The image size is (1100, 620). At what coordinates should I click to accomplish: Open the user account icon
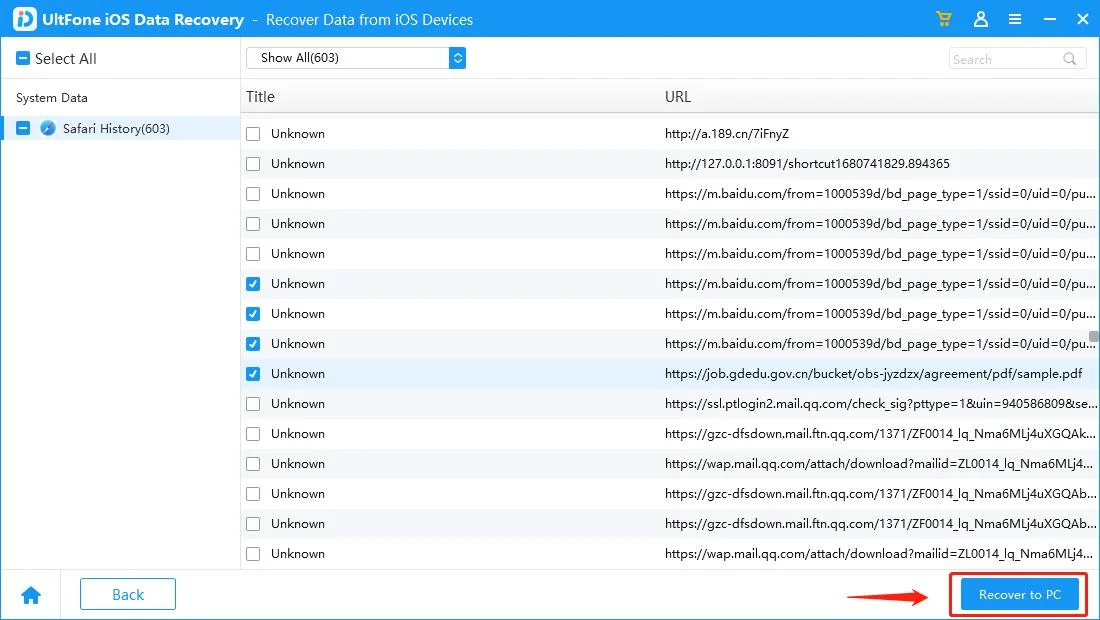click(981, 19)
